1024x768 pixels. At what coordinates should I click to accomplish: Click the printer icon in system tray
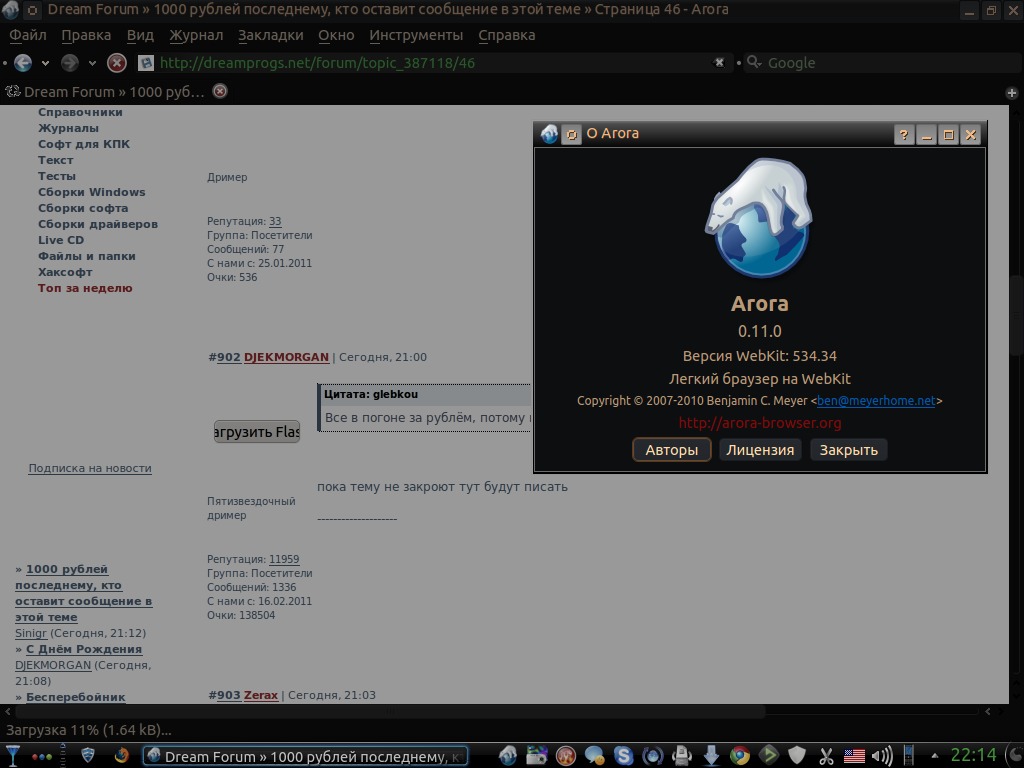[682, 756]
